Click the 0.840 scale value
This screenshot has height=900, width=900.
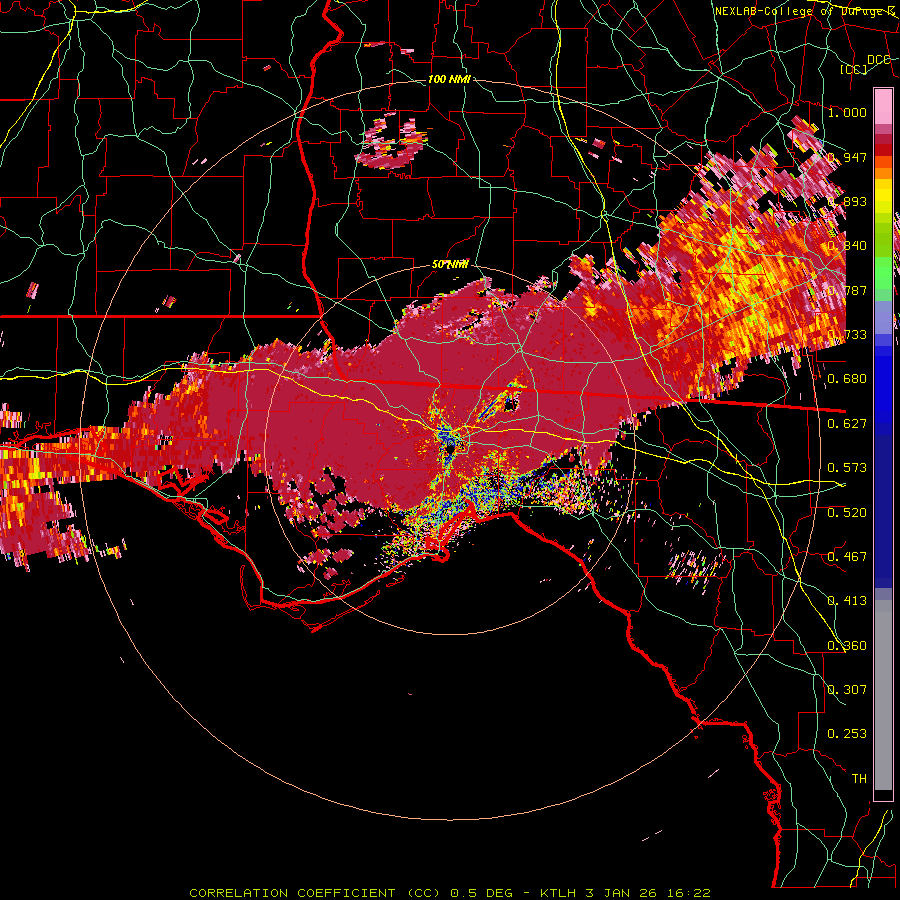click(x=847, y=246)
